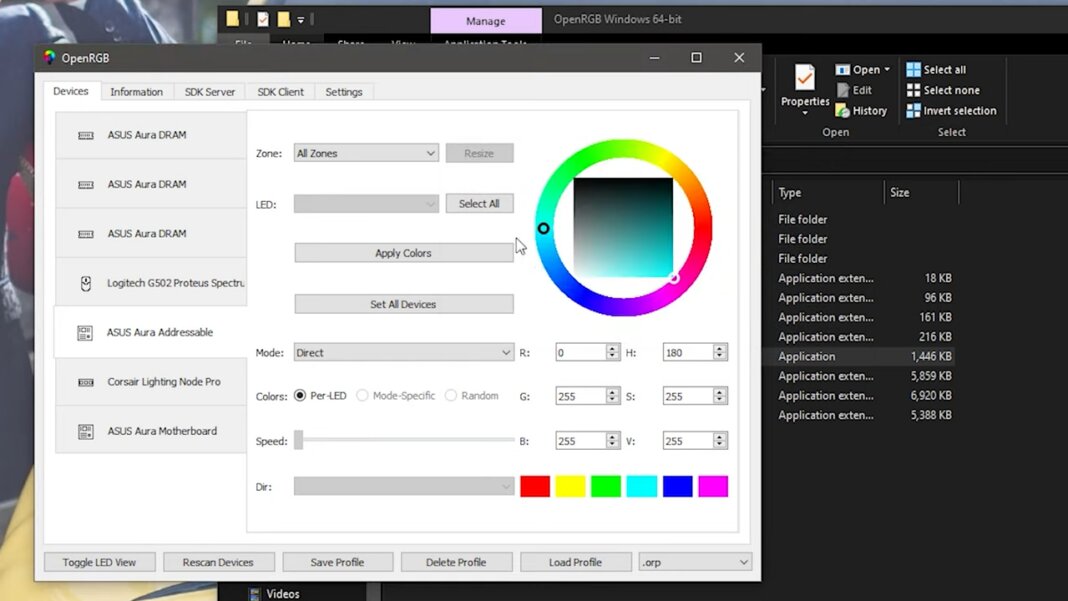1068x601 pixels.
Task: Pick the red color swatch
Action: pos(535,486)
